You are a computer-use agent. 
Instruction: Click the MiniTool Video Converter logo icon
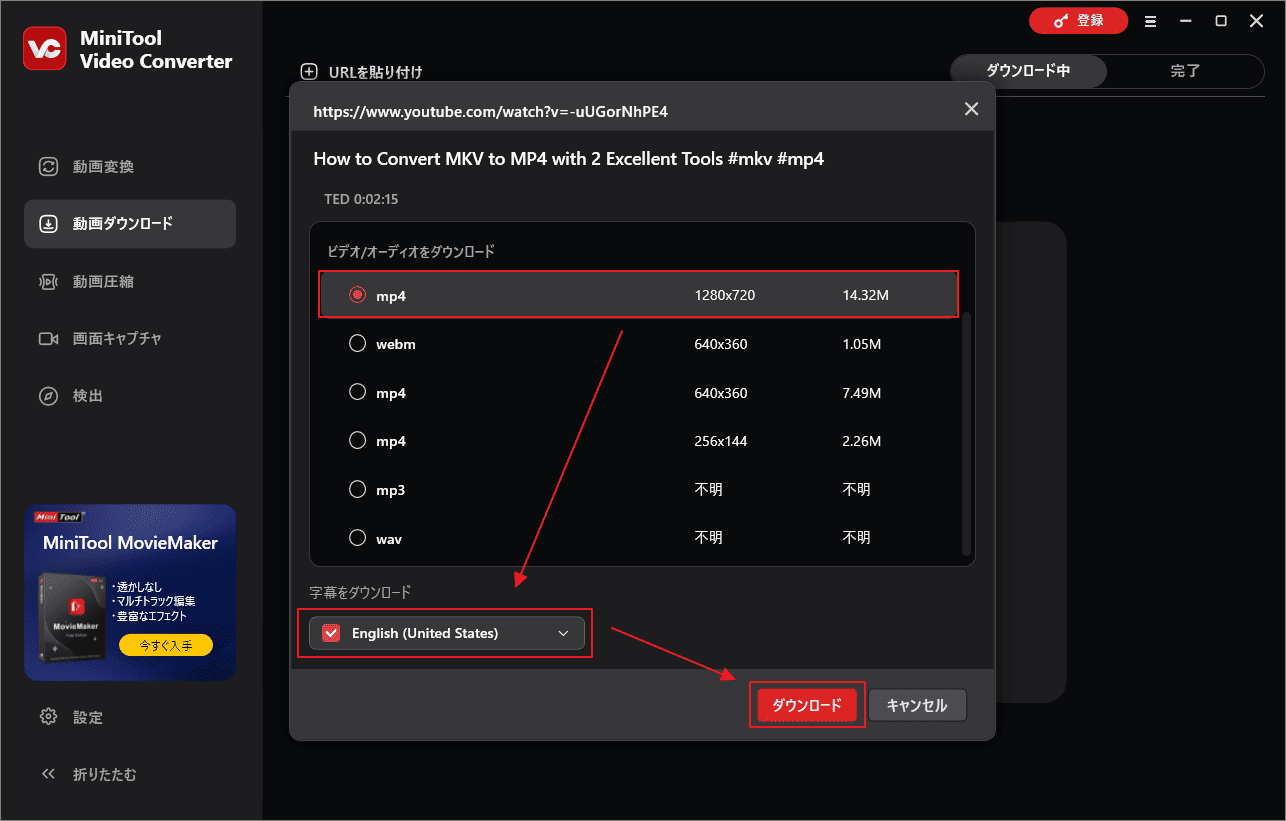click(x=44, y=49)
